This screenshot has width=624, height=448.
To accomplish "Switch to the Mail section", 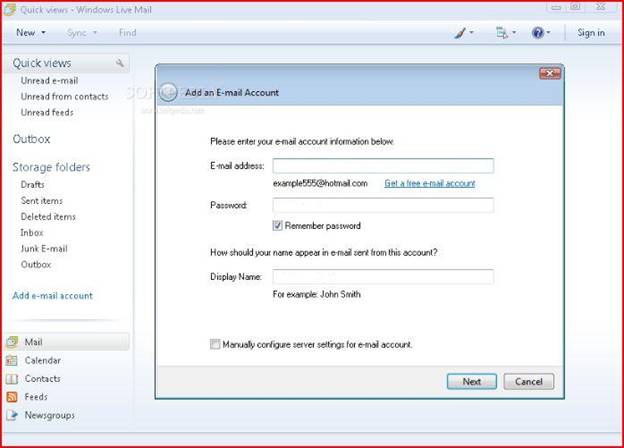I will tap(67, 342).
